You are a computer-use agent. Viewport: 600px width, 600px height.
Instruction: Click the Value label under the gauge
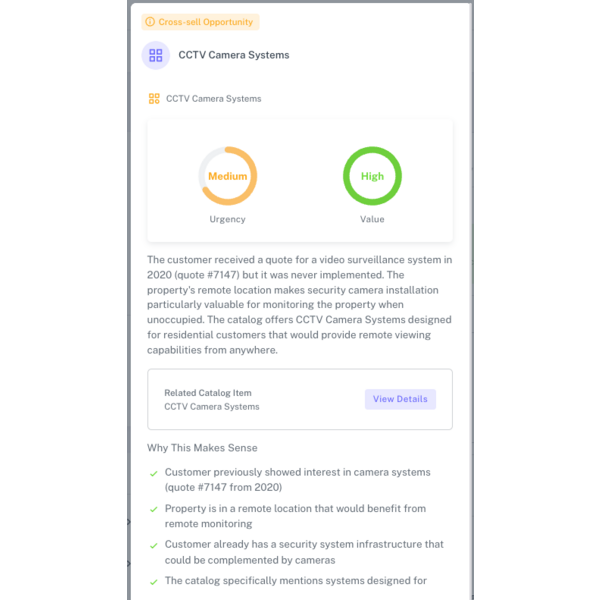point(372,219)
